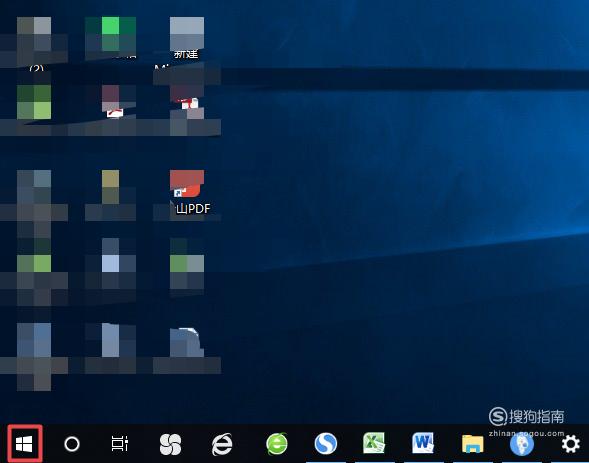The width and height of the screenshot is (589, 463).
Task: Select the 新建 desktop icon
Action: [187, 38]
